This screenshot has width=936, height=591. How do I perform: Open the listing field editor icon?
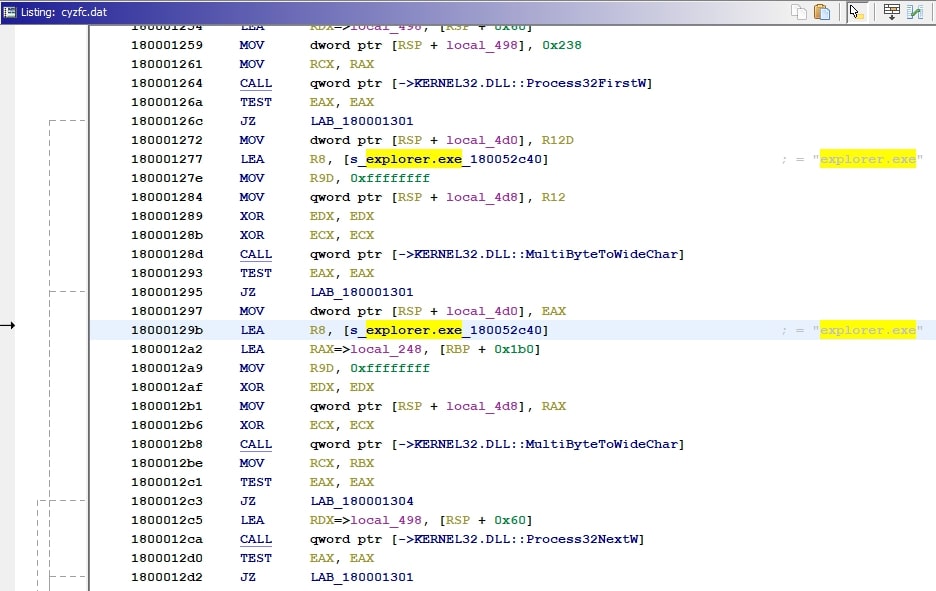[x=890, y=12]
